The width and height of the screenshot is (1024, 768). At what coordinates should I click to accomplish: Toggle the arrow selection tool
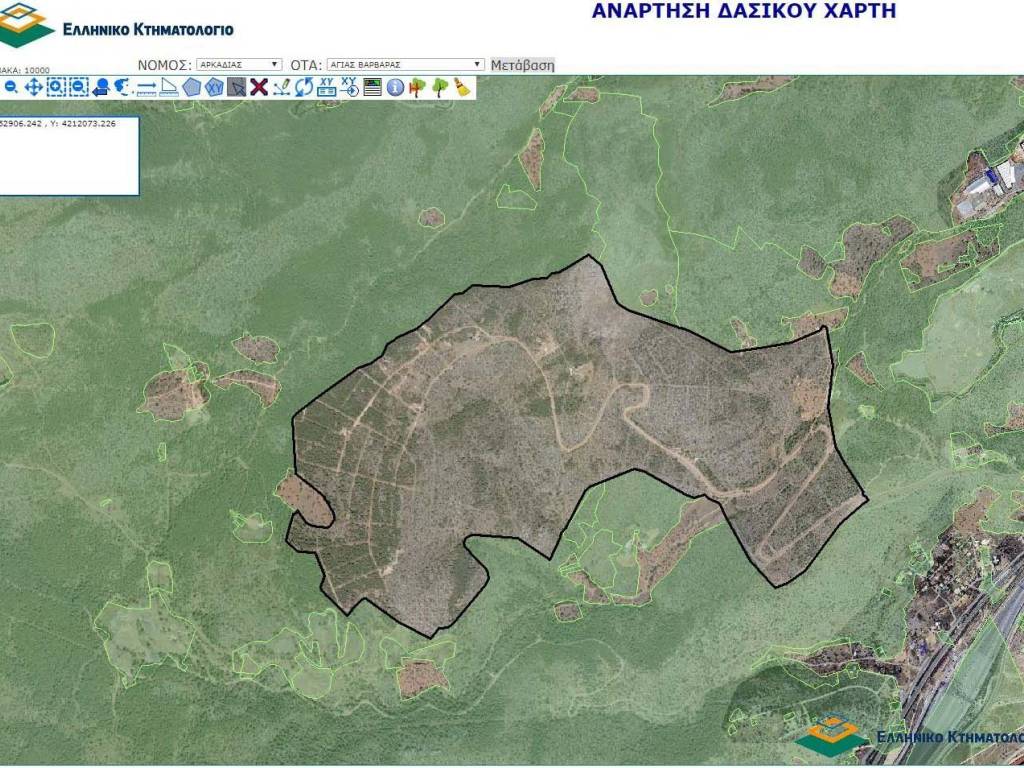pos(236,87)
